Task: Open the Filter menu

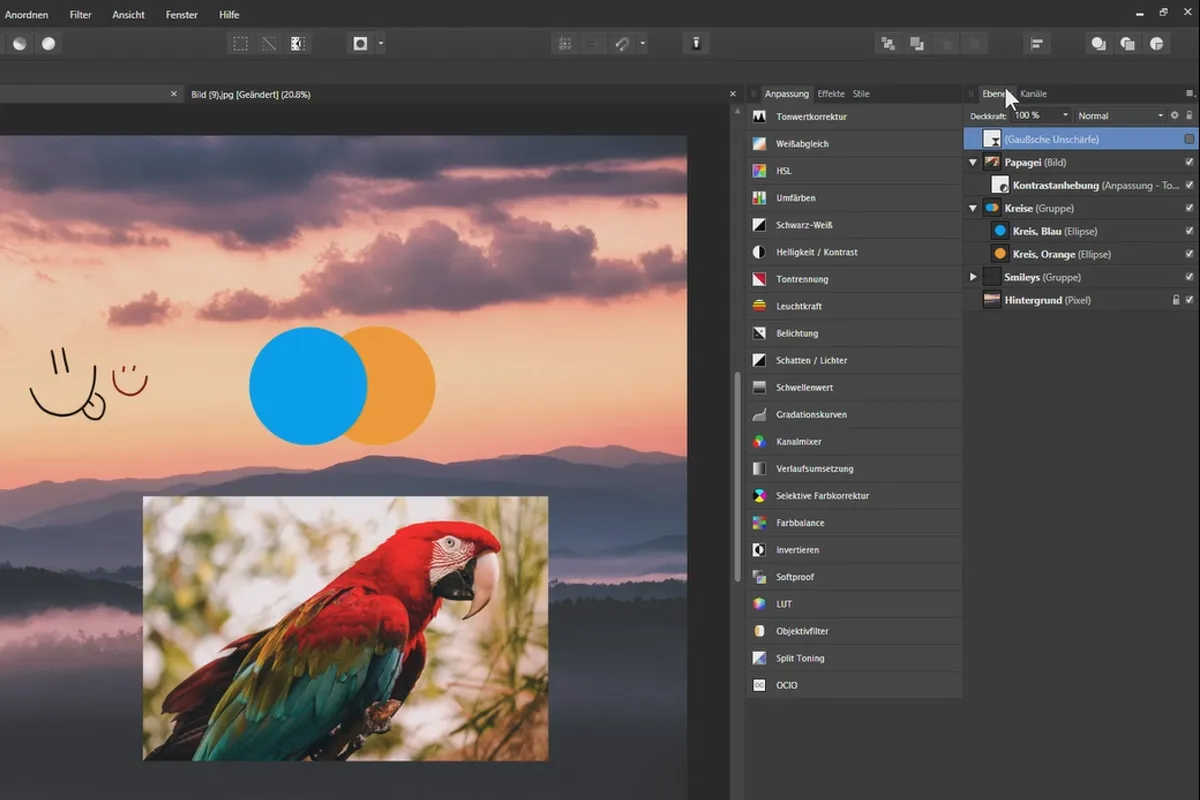Action: (80, 15)
